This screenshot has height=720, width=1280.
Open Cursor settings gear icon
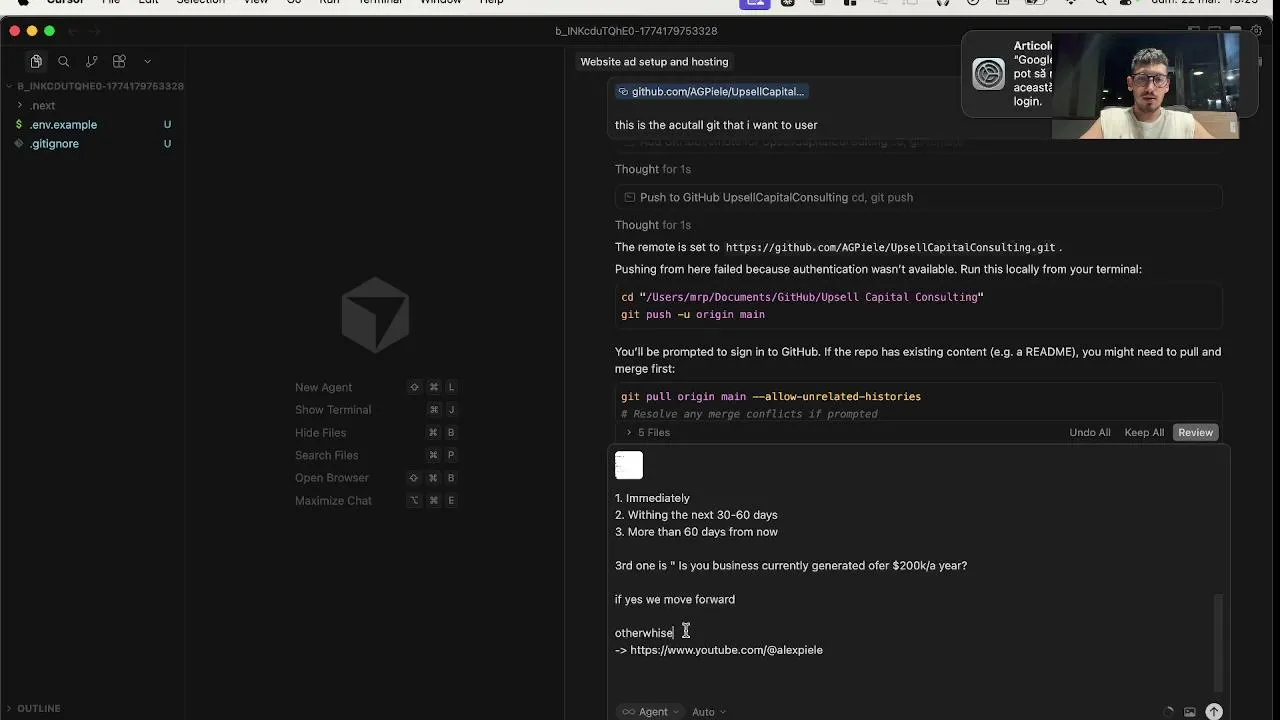tap(1257, 31)
